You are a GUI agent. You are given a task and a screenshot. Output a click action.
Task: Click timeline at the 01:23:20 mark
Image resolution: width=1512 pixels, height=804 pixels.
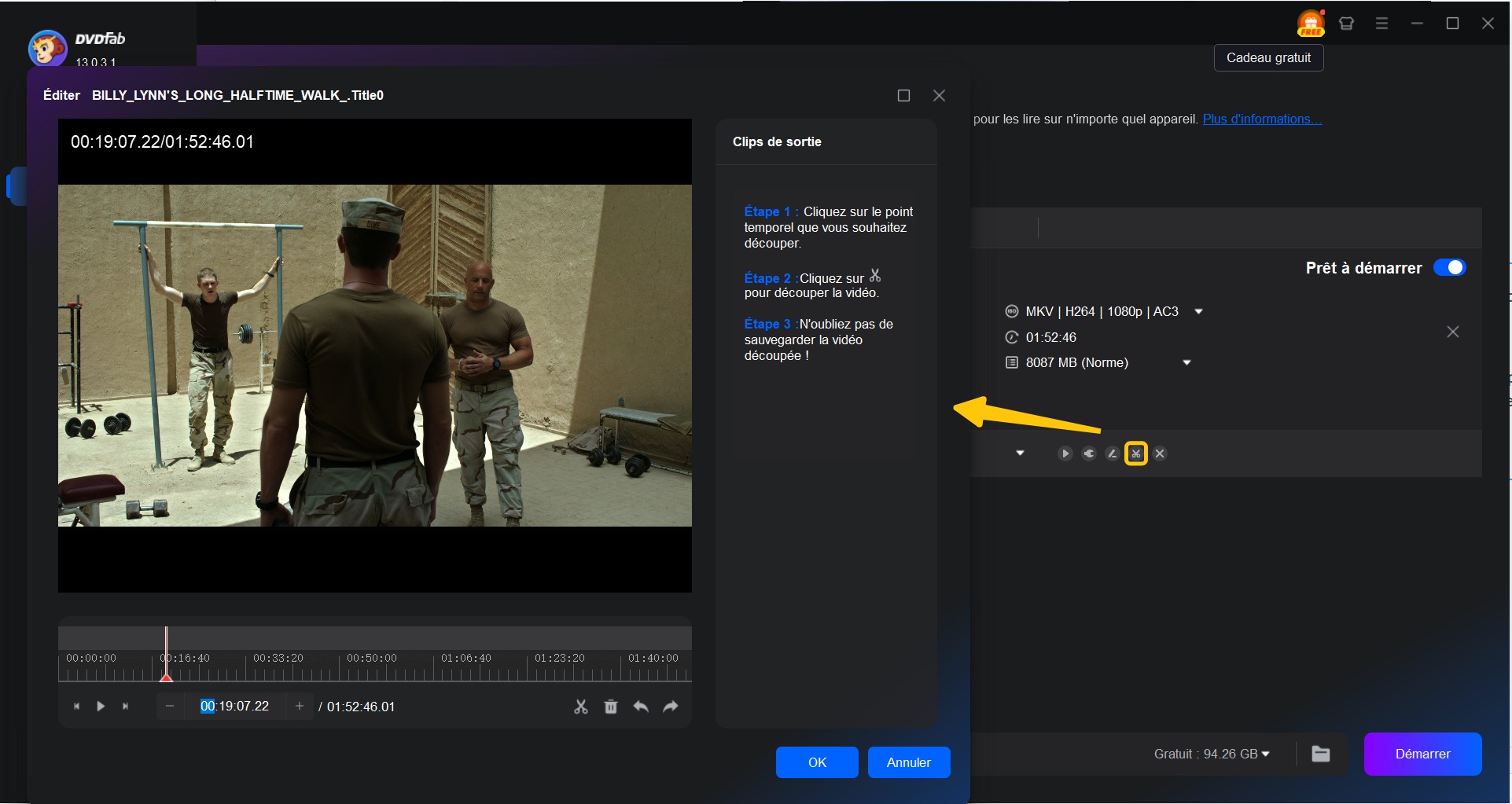coord(560,659)
